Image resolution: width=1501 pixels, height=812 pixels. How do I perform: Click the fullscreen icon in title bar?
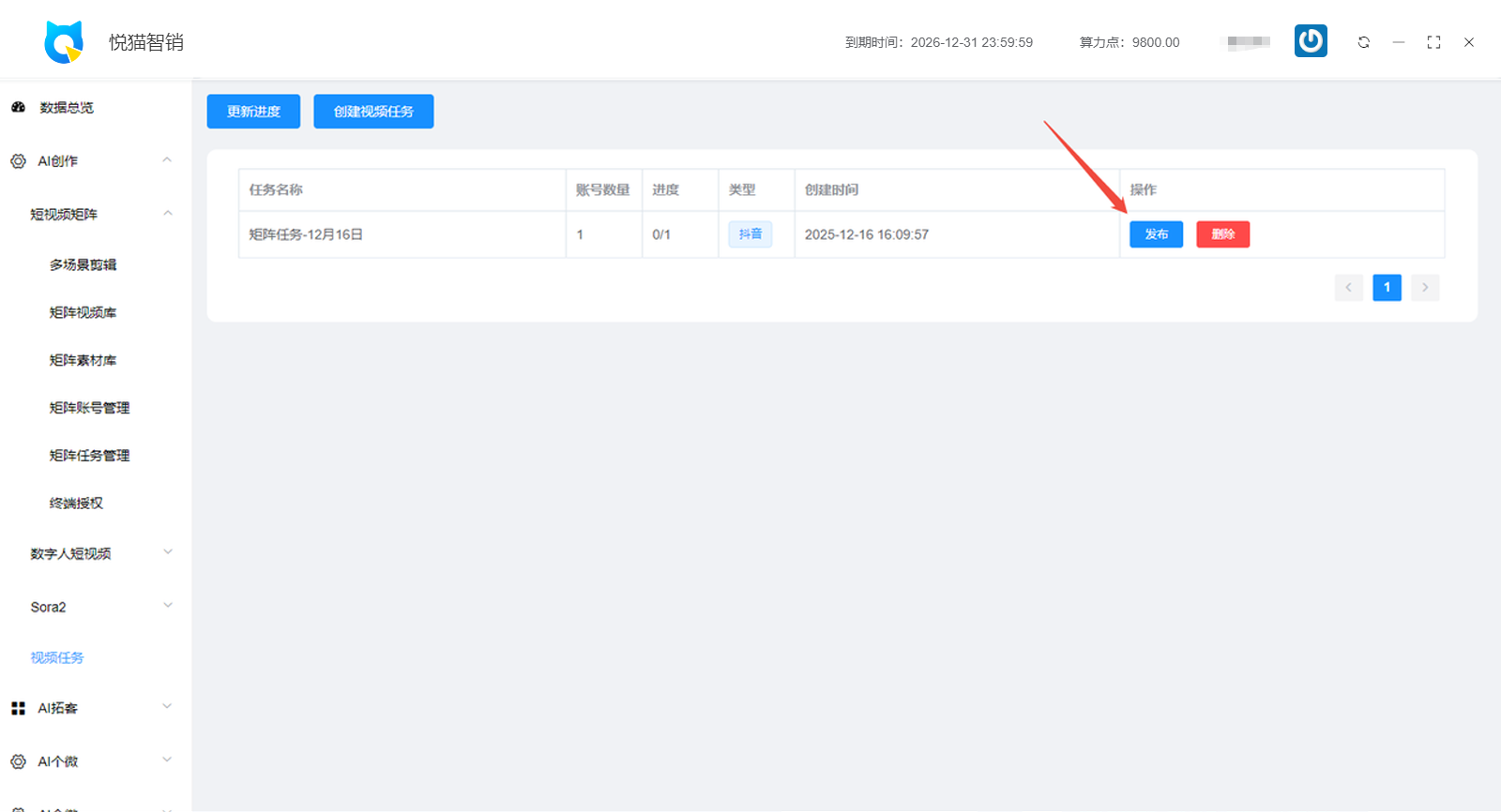tap(1433, 42)
